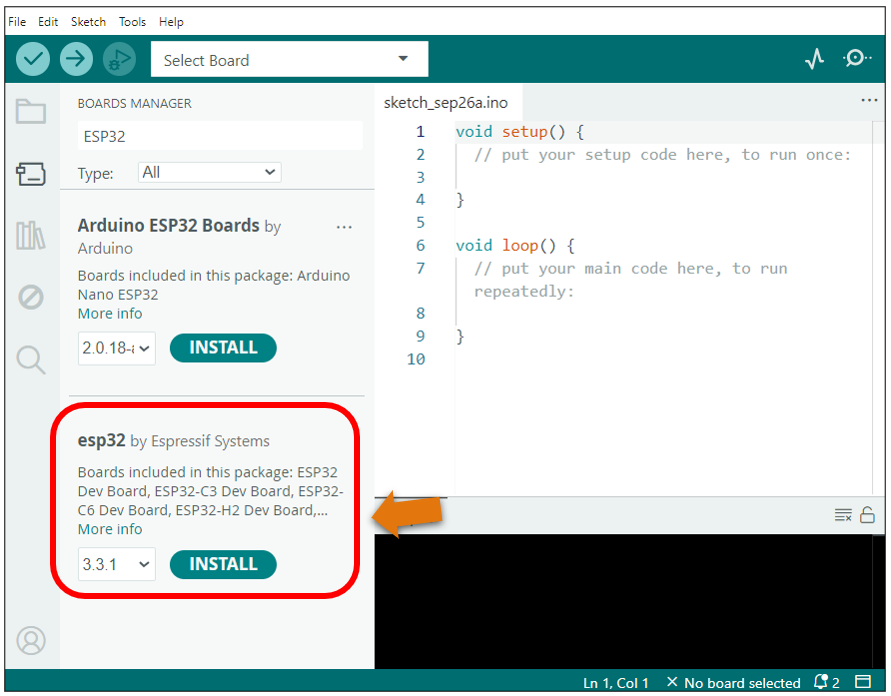Open the Sketch menu
Screen dimensions: 891x696
click(88, 22)
